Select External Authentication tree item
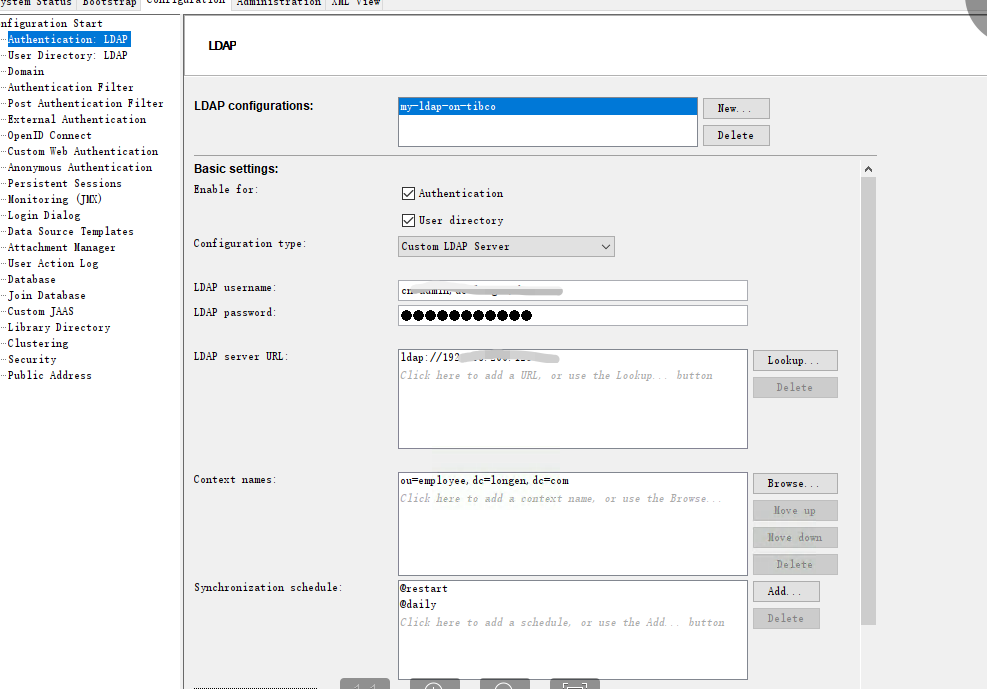 (x=77, y=120)
